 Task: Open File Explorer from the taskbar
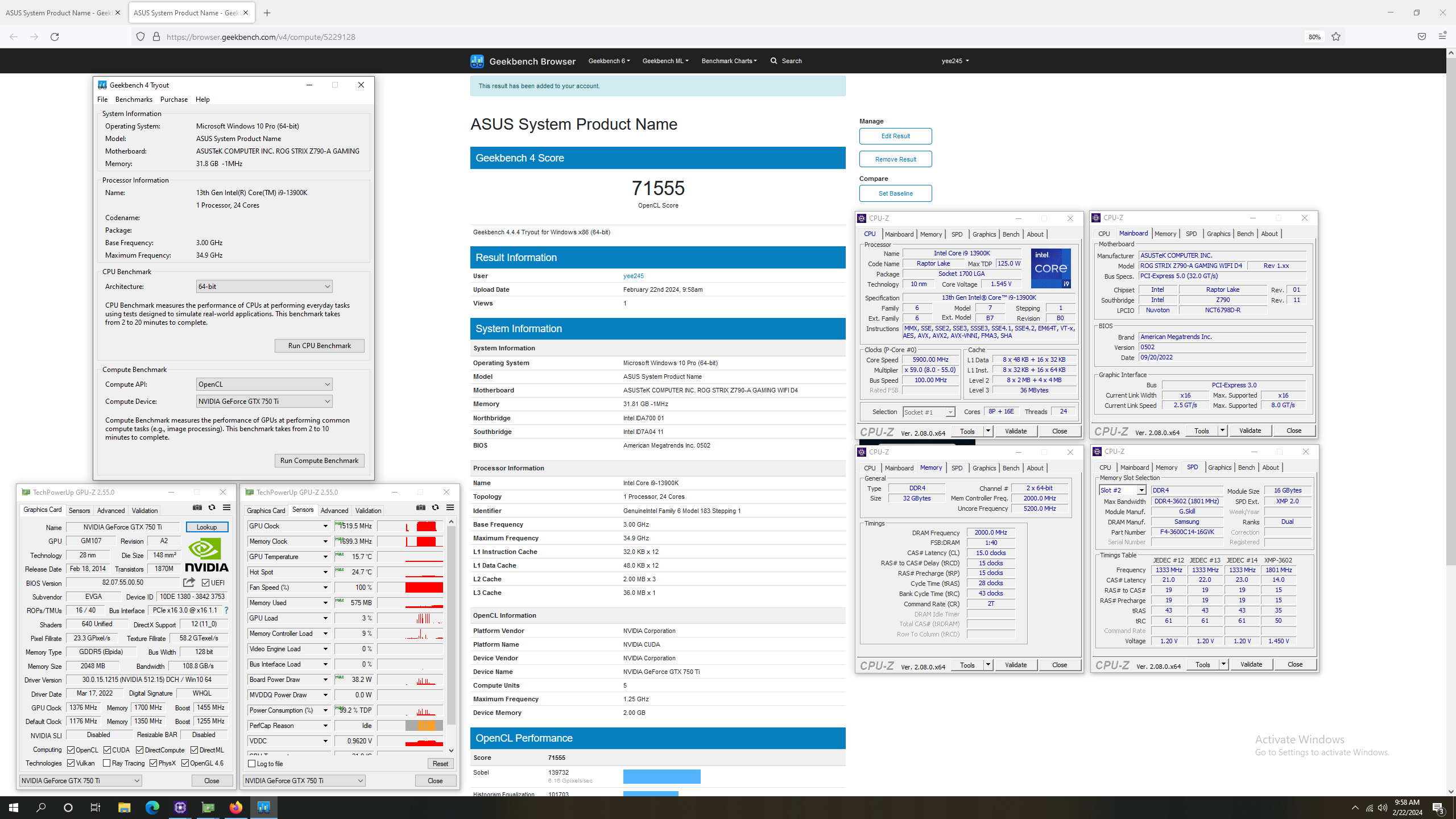point(124,807)
